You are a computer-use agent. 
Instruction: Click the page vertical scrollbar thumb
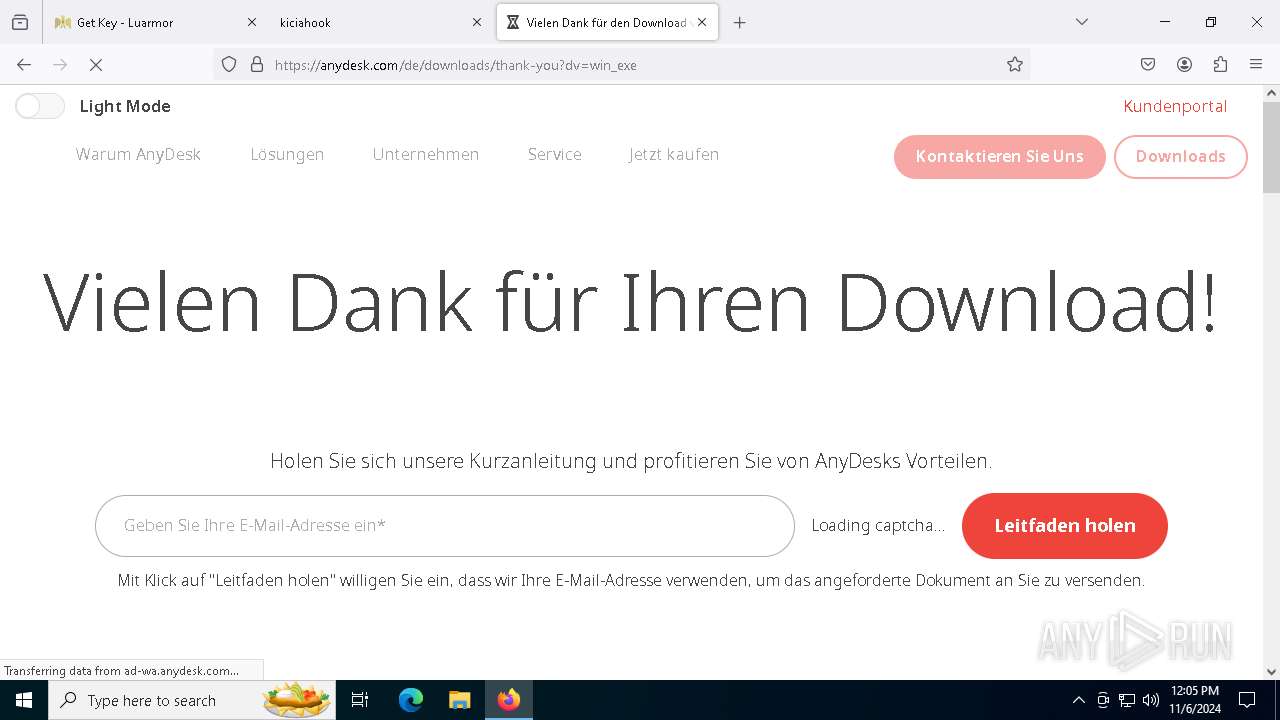coord(1271,147)
